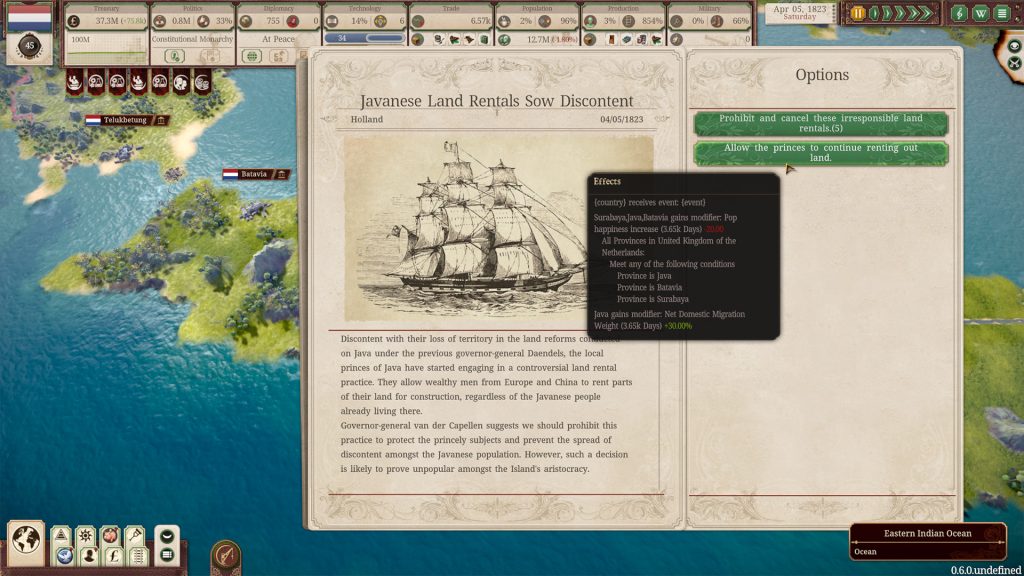The height and width of the screenshot is (576, 1024).
Task: Allow the princes to continue renting out land
Action: coord(820,153)
